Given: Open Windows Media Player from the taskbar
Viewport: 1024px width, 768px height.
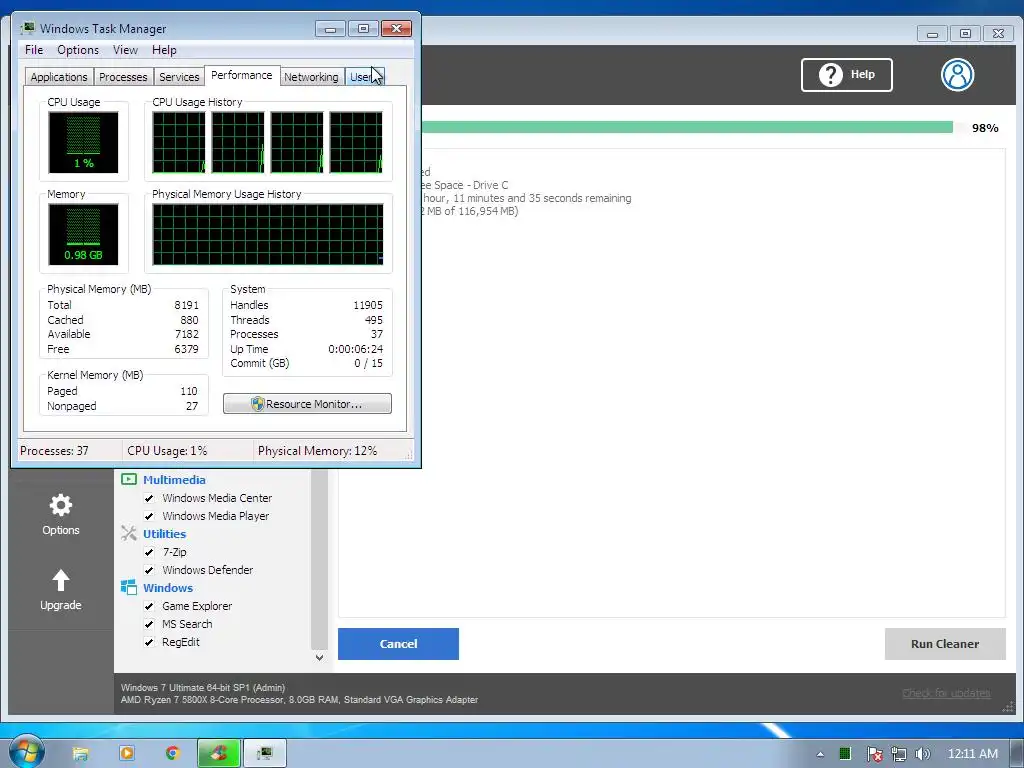Looking at the screenshot, I should pyautogui.click(x=127, y=753).
